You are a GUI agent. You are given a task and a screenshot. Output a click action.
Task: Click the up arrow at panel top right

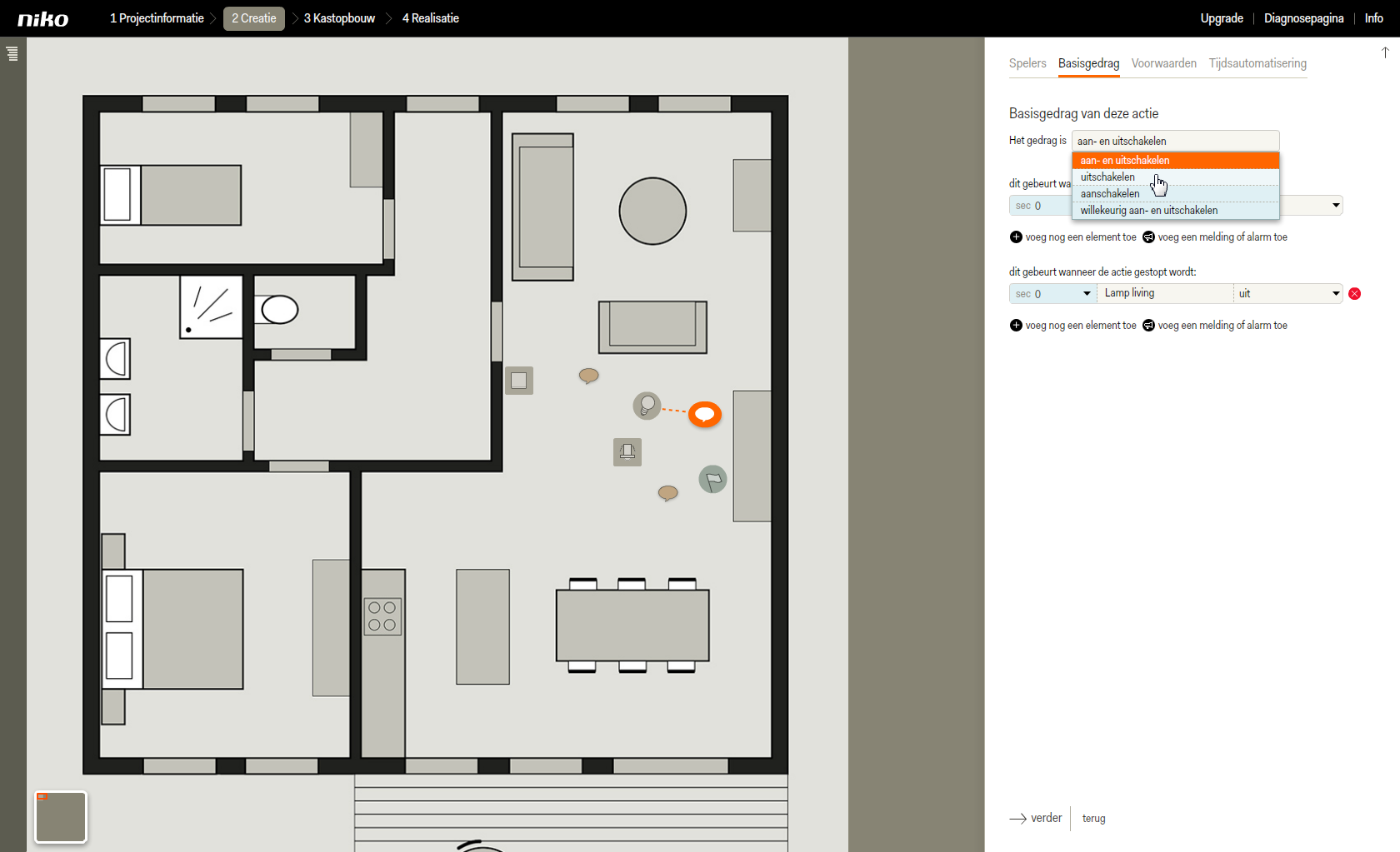click(x=1385, y=52)
